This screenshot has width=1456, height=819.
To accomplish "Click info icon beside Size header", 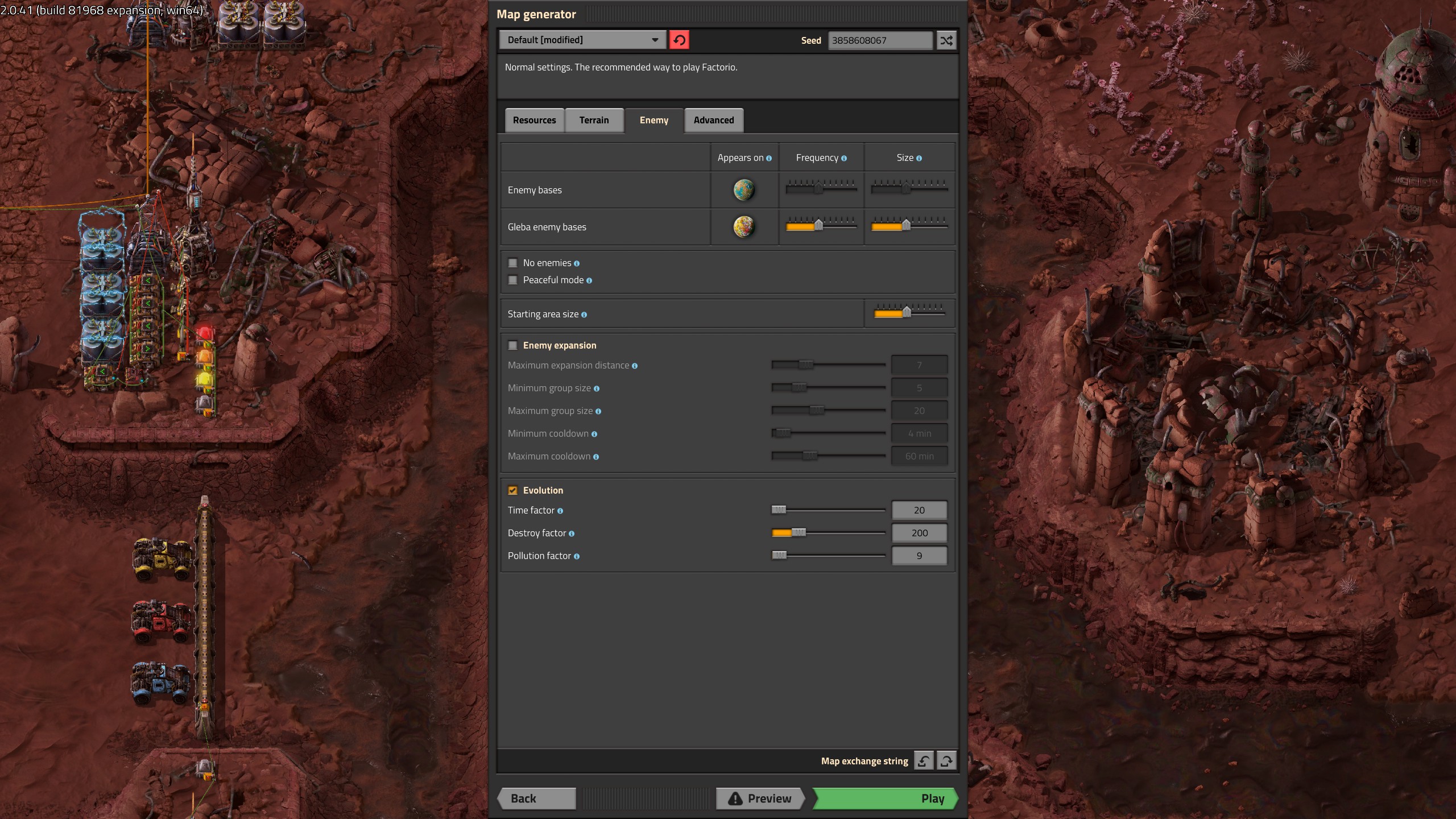I will (x=919, y=158).
